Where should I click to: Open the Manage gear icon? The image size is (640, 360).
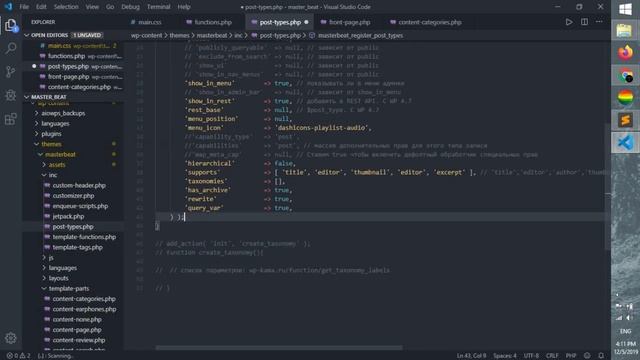[x=11, y=338]
